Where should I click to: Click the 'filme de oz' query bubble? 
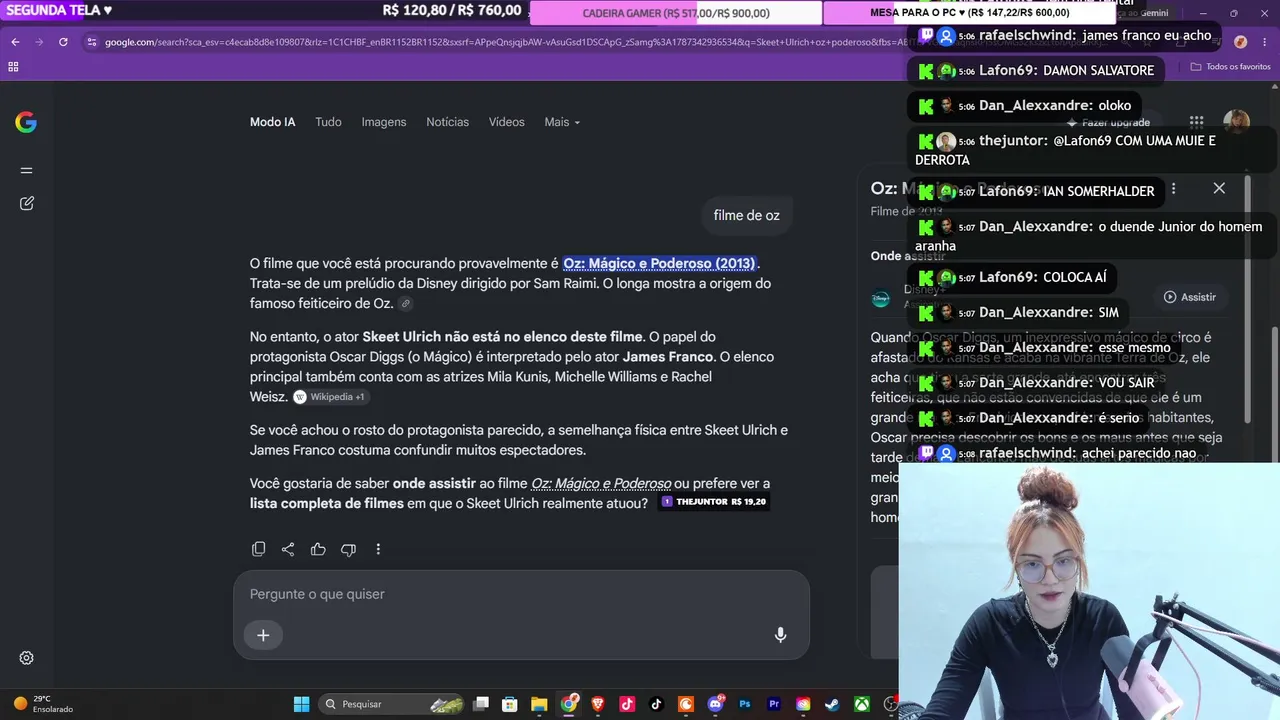(746, 215)
